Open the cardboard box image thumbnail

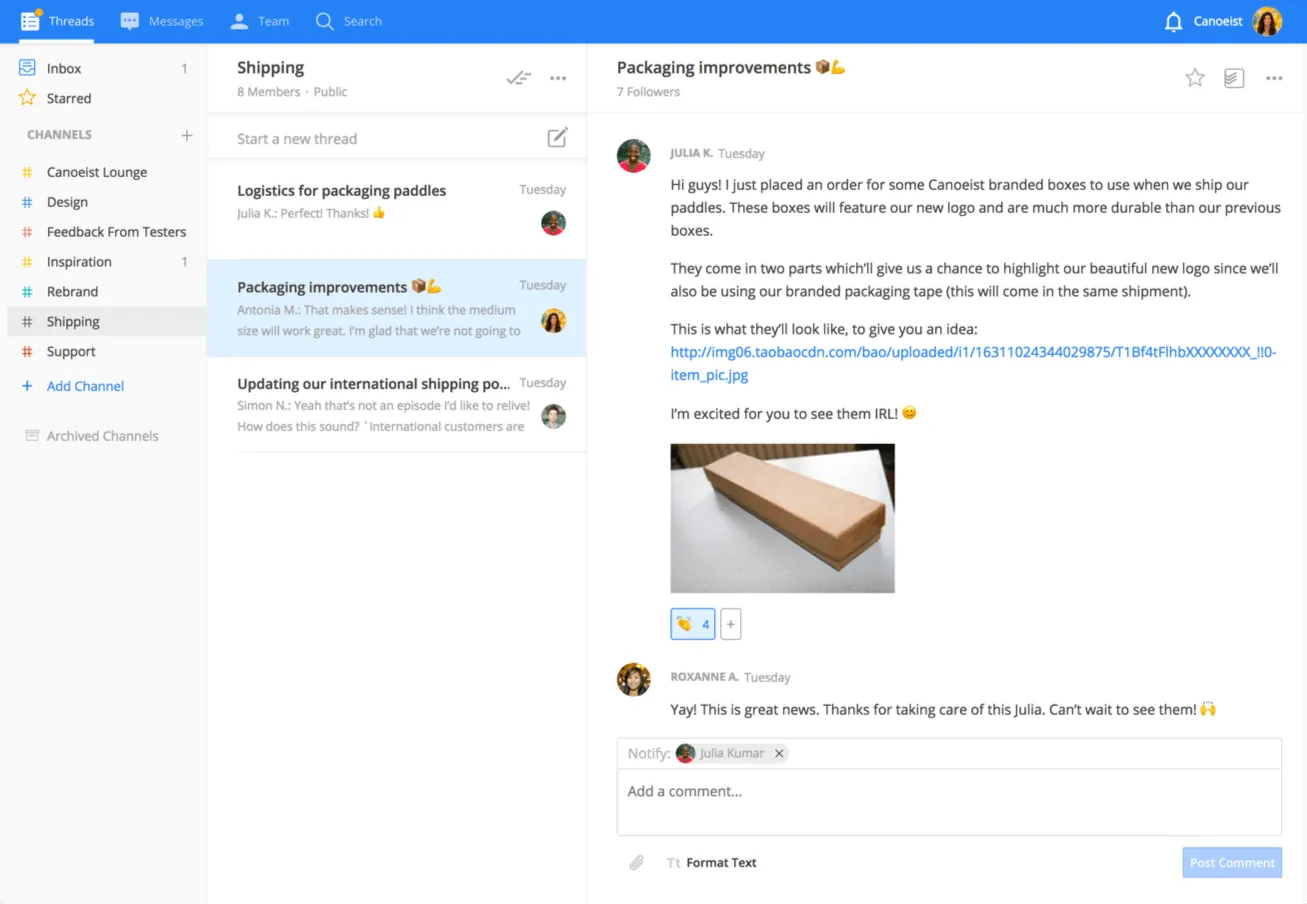click(782, 518)
